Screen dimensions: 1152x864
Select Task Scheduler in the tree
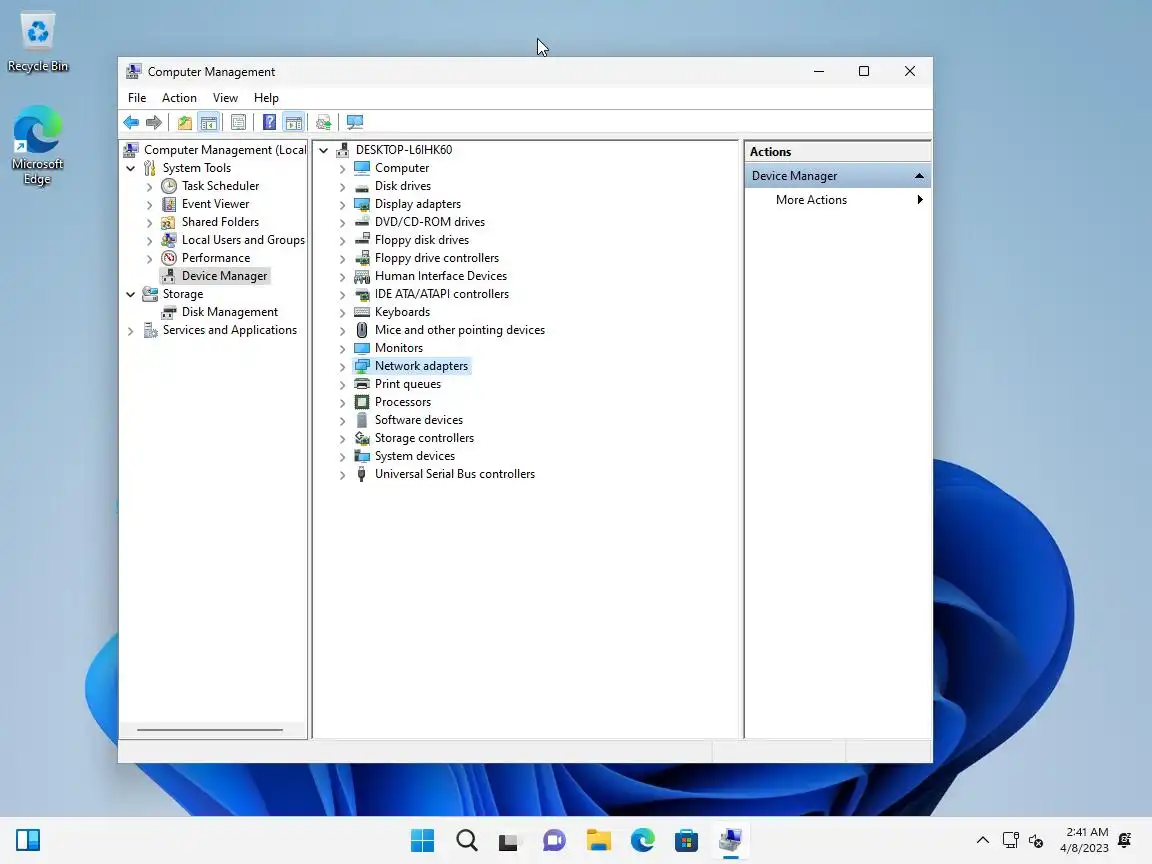(x=220, y=186)
